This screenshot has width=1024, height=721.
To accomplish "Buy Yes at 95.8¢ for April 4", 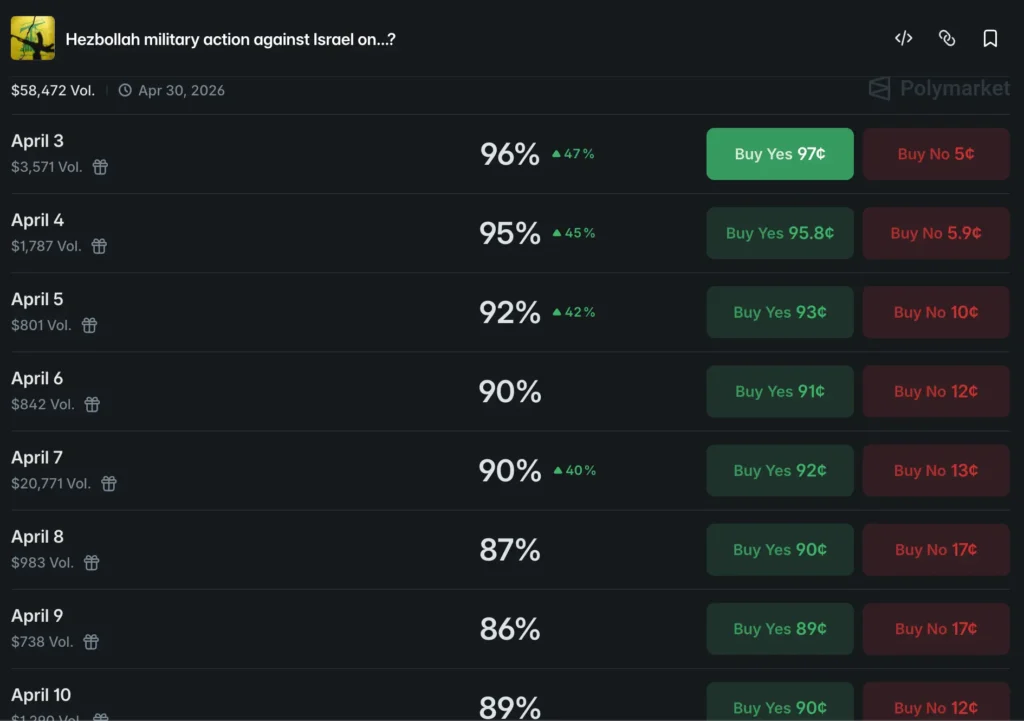I will 780,233.
